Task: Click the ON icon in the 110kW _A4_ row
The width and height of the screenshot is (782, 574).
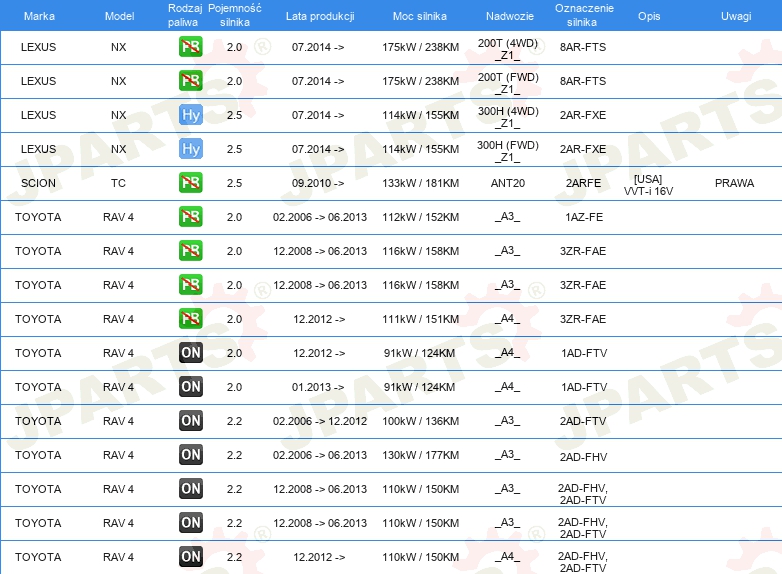Action: tap(191, 557)
